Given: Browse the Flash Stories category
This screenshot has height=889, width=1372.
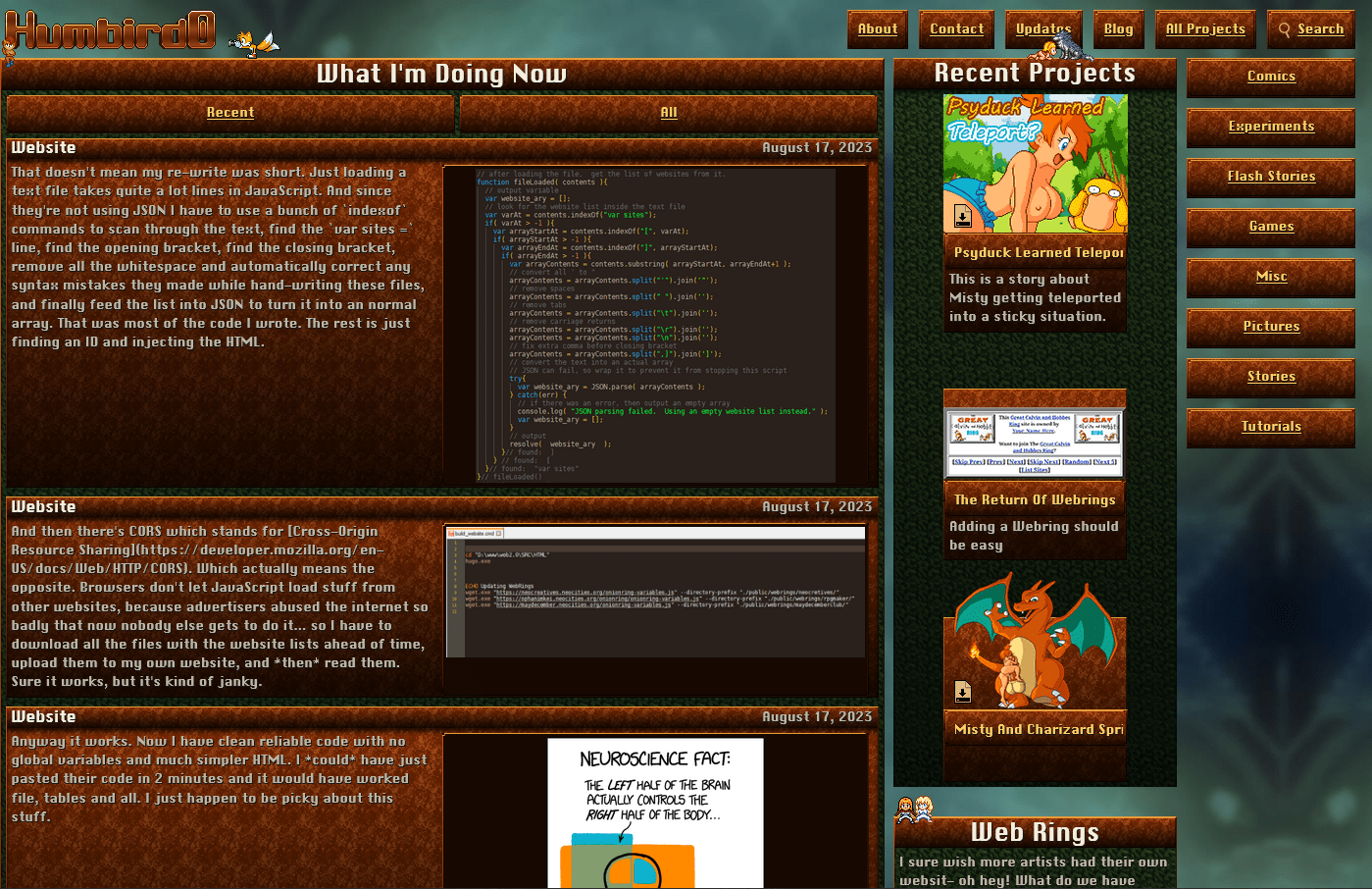Looking at the screenshot, I should 1271,177.
